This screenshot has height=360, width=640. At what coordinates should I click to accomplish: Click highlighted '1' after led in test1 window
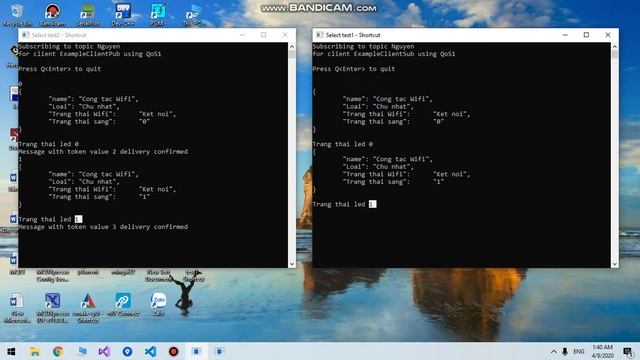(372, 204)
